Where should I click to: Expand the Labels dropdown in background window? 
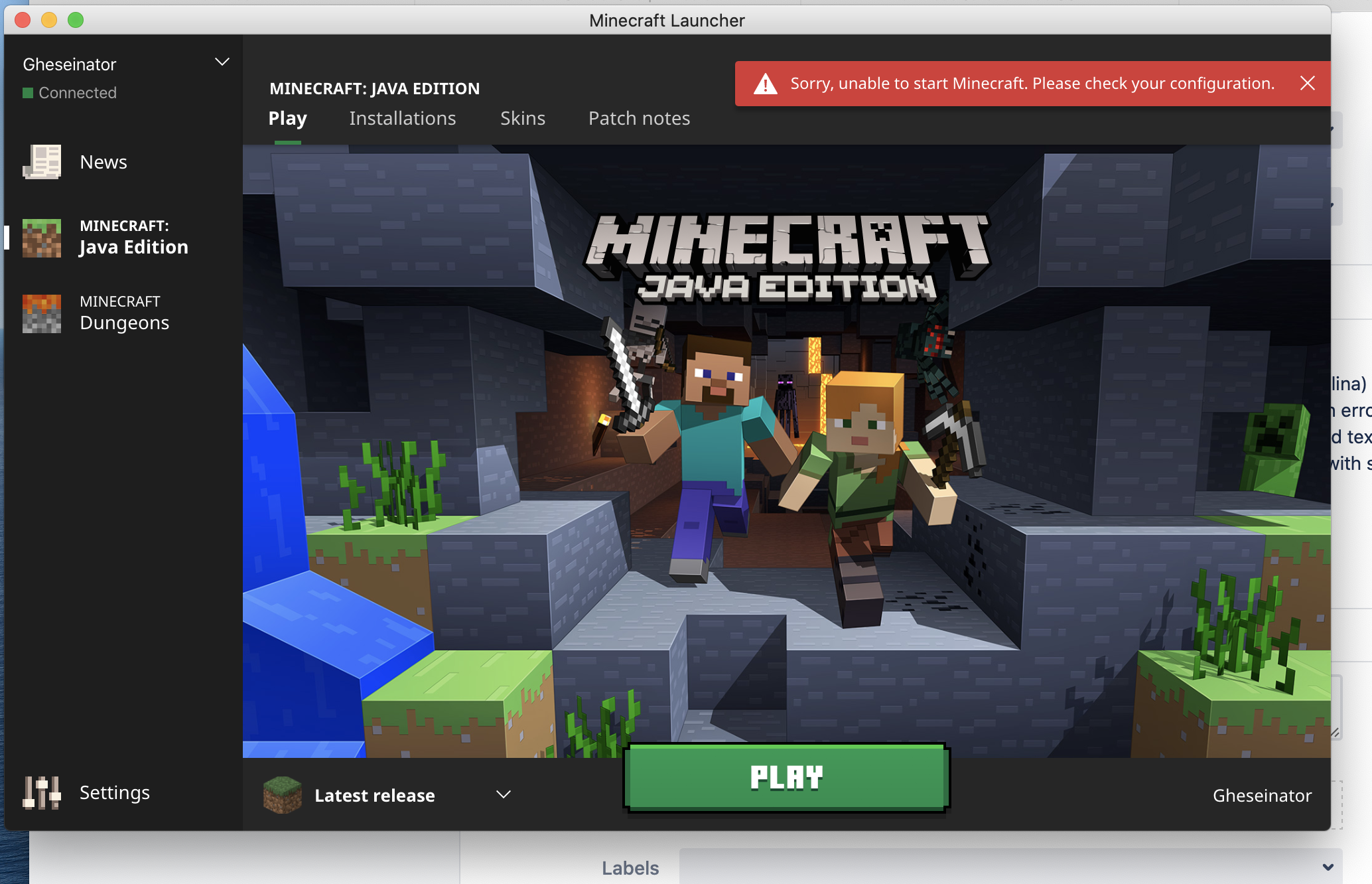click(x=1328, y=867)
